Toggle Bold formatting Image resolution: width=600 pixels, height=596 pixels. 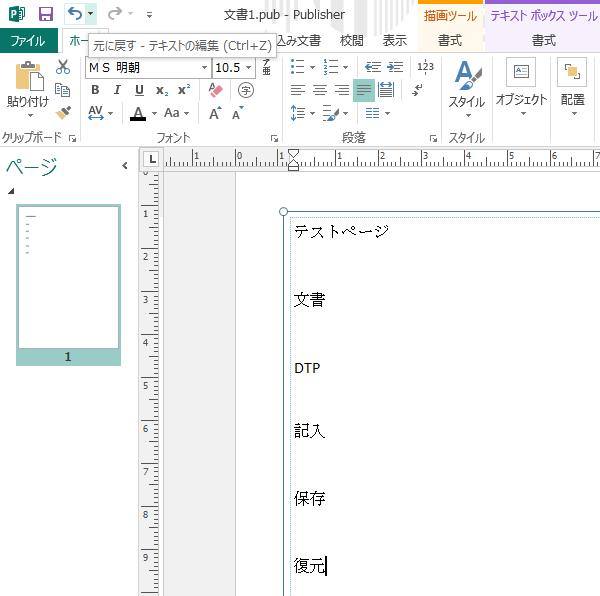click(95, 90)
